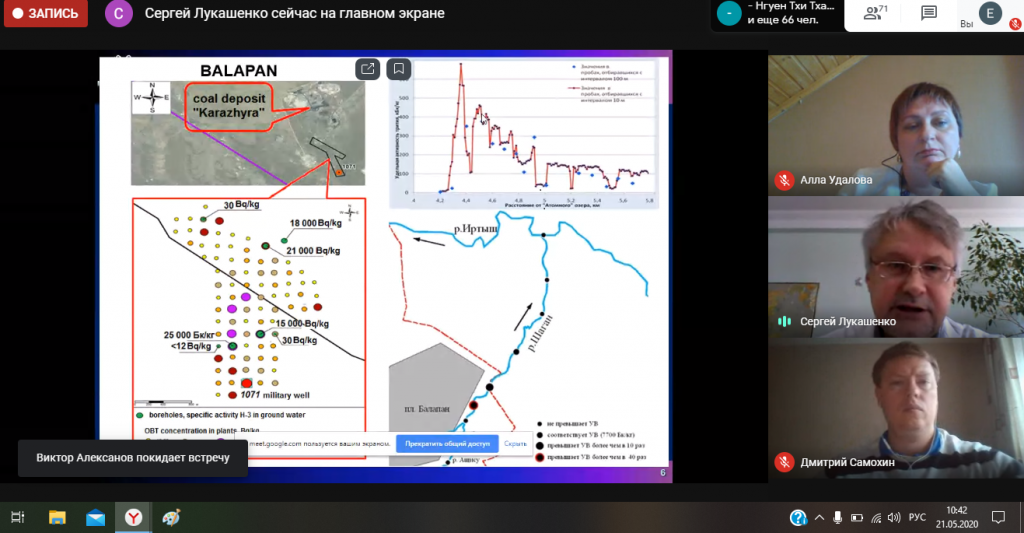Switch input language РУС indicator
The height and width of the screenshot is (533, 1024).
(x=917, y=517)
